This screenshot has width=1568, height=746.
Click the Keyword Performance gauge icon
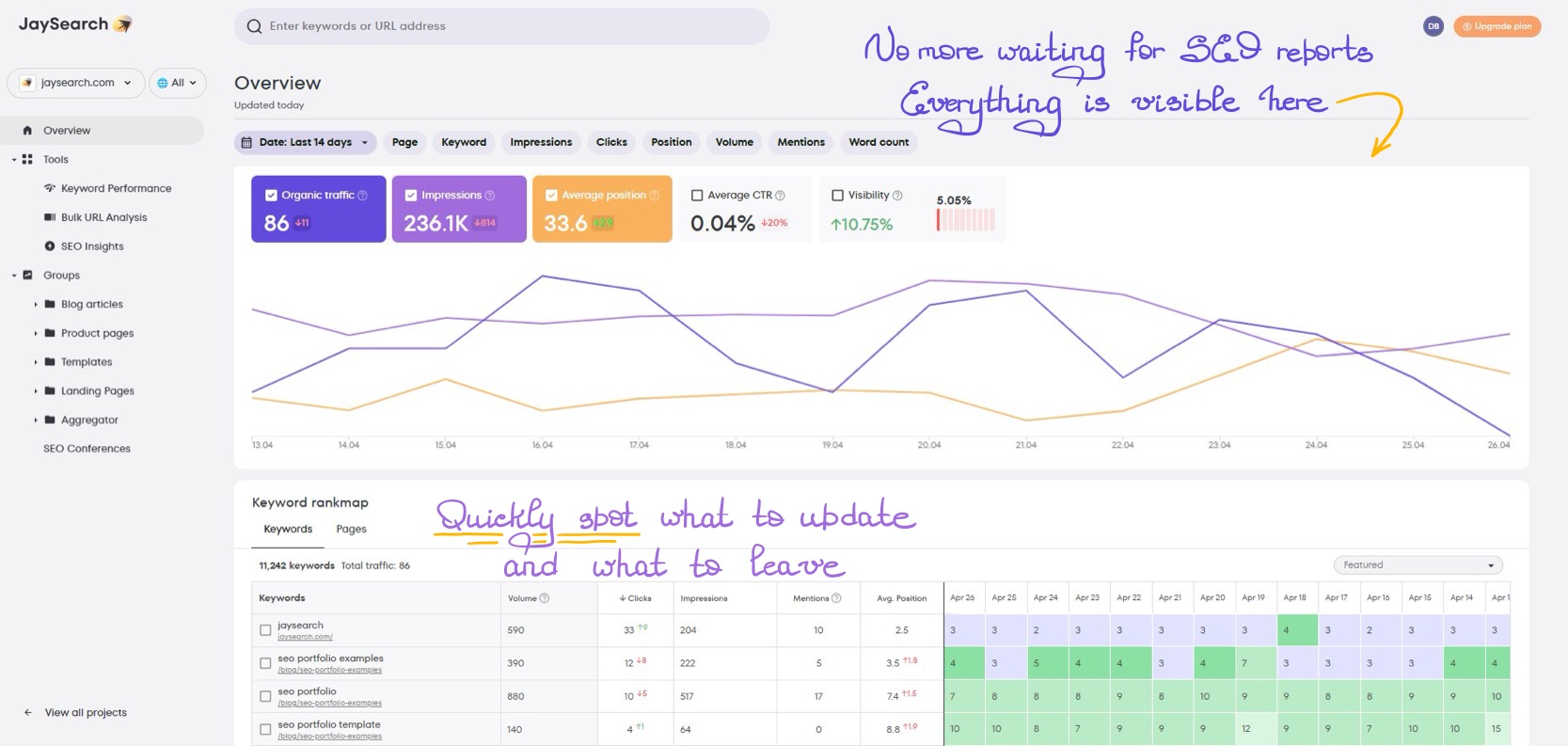(50, 188)
